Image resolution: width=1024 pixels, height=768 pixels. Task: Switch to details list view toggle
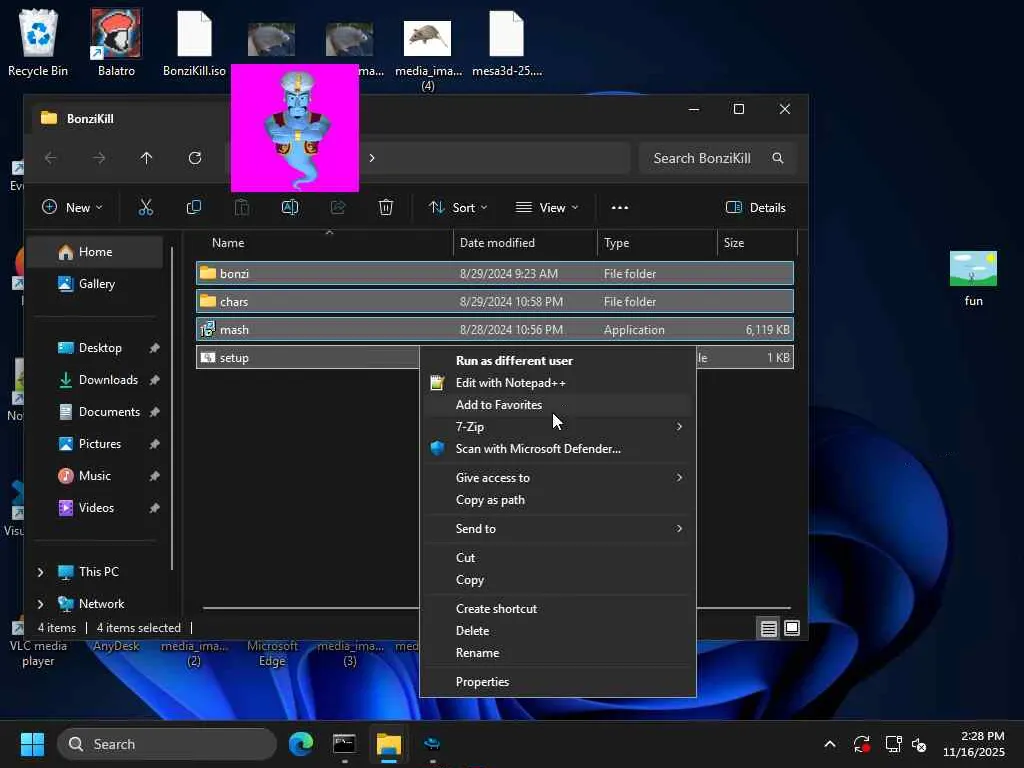pos(768,628)
